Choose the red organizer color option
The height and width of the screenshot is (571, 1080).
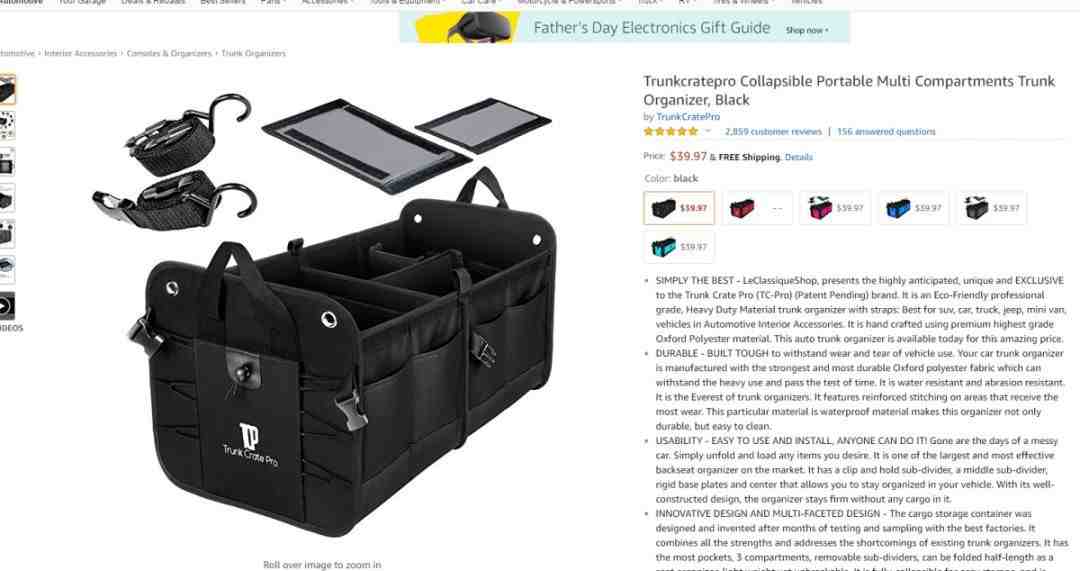(757, 207)
